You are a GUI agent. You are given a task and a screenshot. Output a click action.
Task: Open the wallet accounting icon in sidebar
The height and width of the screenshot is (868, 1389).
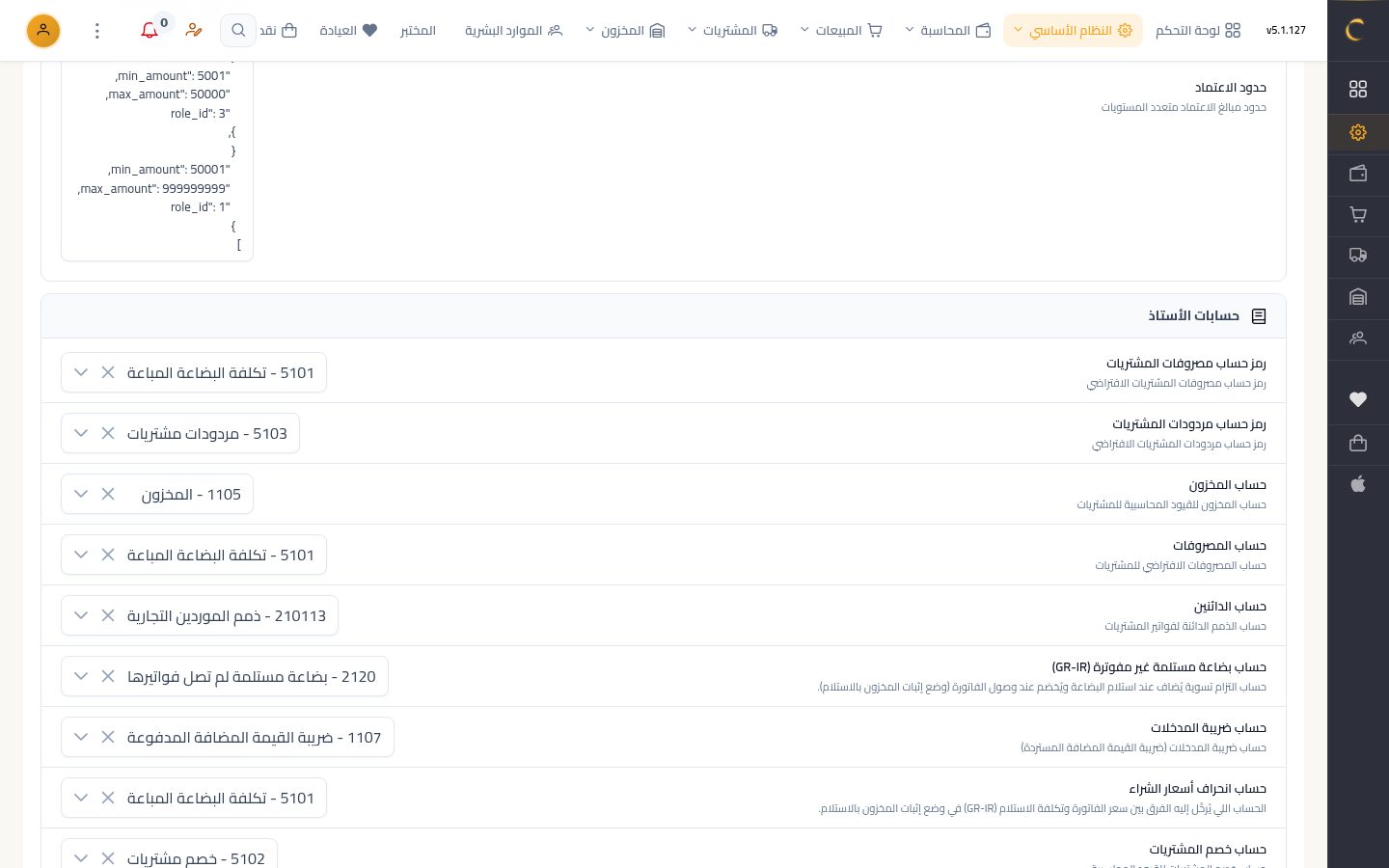[x=1358, y=174]
